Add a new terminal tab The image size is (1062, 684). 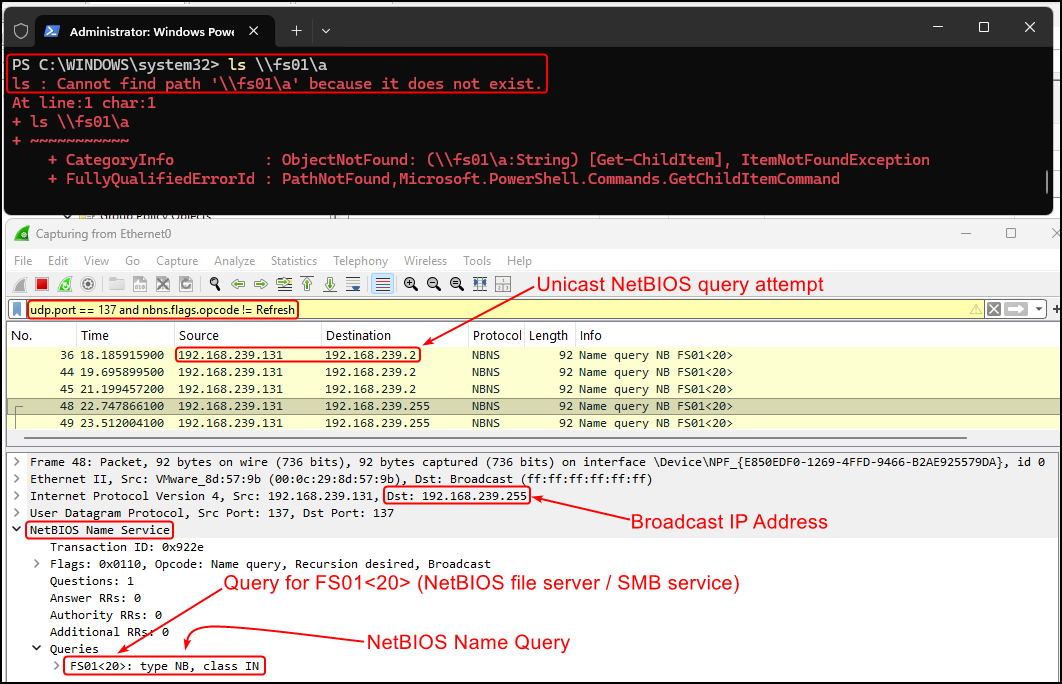point(296,31)
